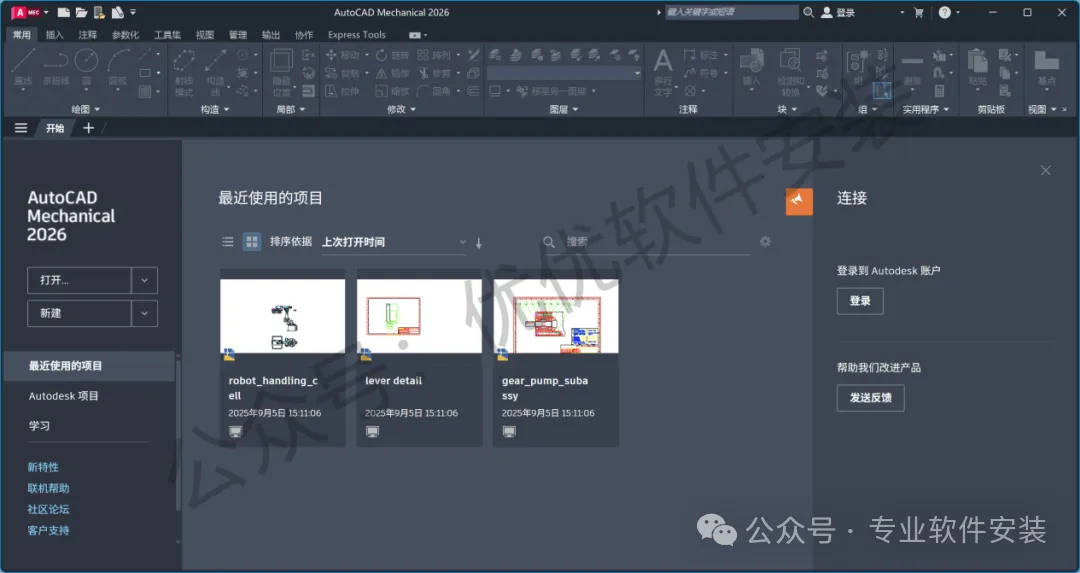Select the Stretch (拉伸) tool
This screenshot has height=573, width=1080.
[342, 91]
